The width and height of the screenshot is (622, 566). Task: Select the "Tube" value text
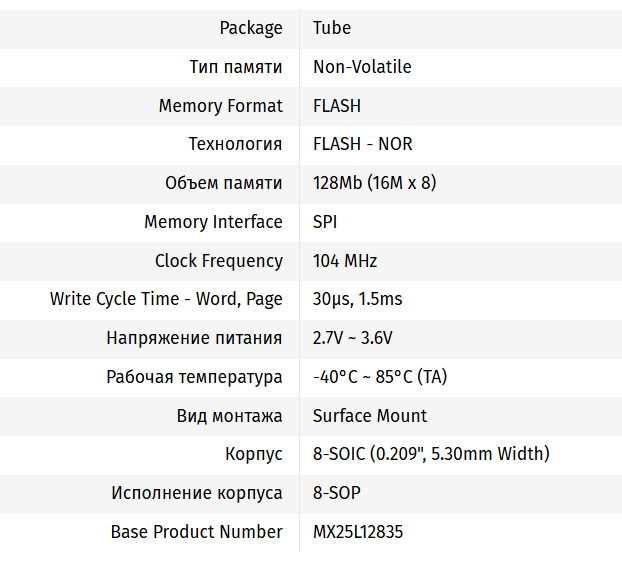[x=332, y=28]
